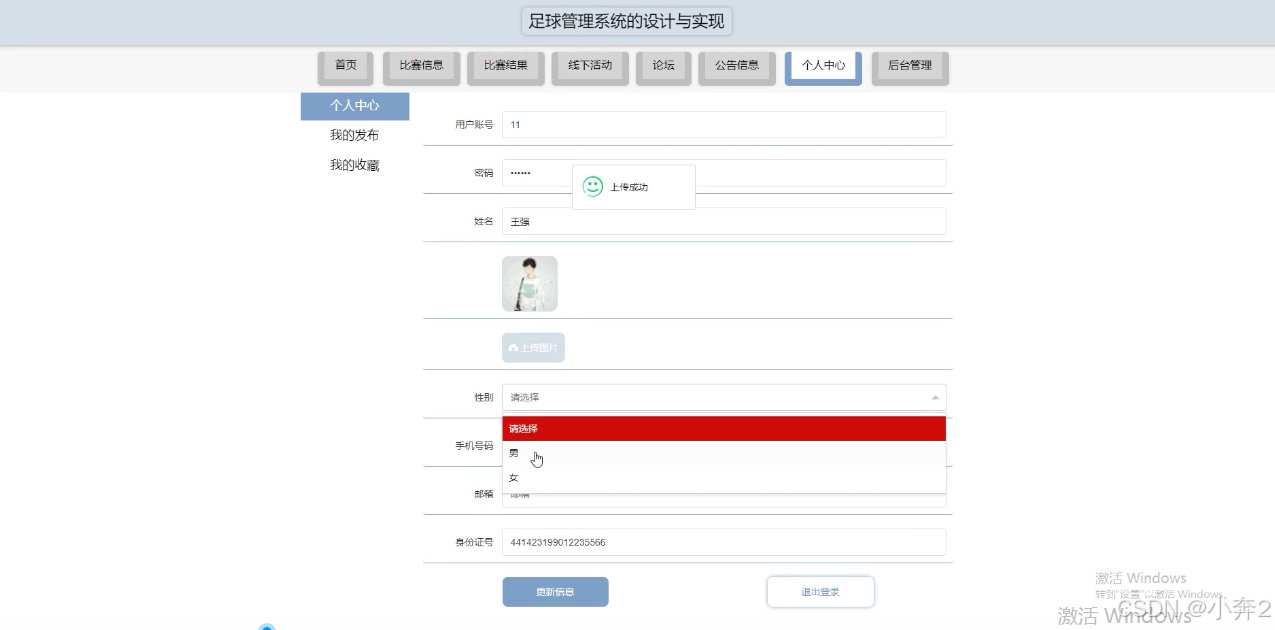The width and height of the screenshot is (1275, 630).
Task: Open 我的收藏 from the sidebar
Action: coord(355,164)
